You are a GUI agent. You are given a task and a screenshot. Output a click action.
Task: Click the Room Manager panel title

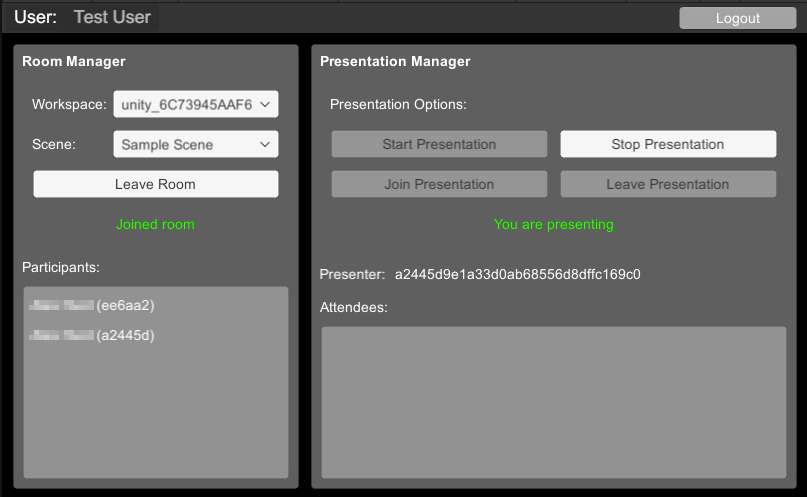(74, 61)
